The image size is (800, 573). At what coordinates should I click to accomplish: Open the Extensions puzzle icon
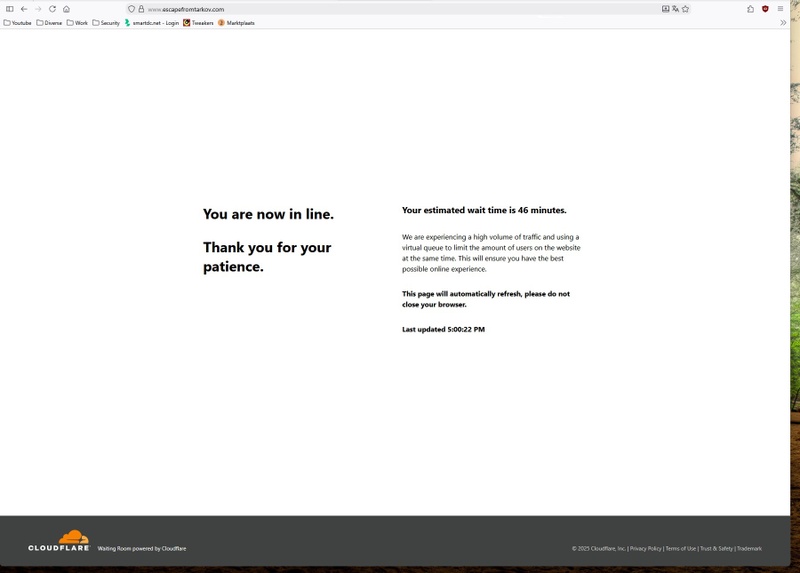click(751, 9)
